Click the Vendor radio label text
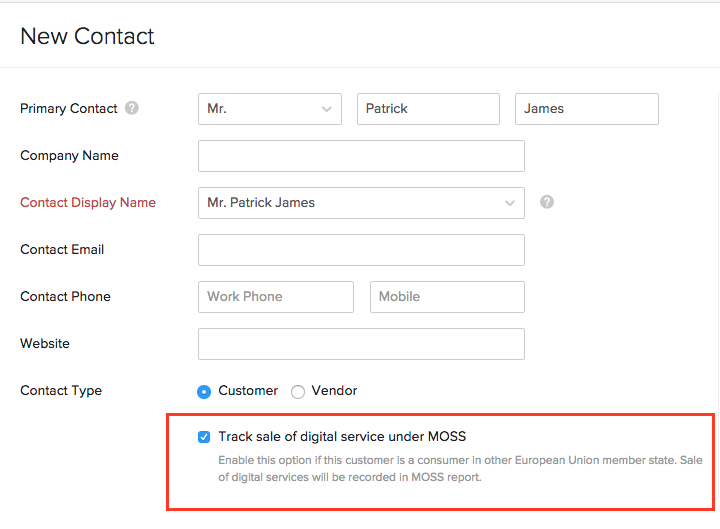Image resolution: width=720 pixels, height=529 pixels. click(x=334, y=391)
